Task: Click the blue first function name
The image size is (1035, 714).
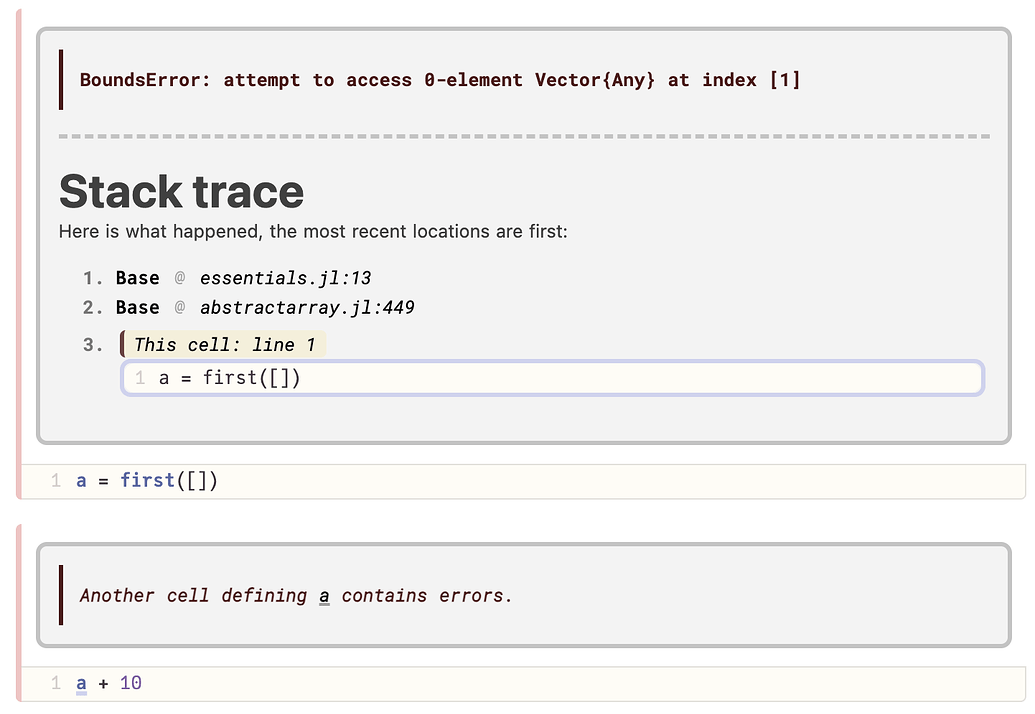Action: tap(147, 480)
